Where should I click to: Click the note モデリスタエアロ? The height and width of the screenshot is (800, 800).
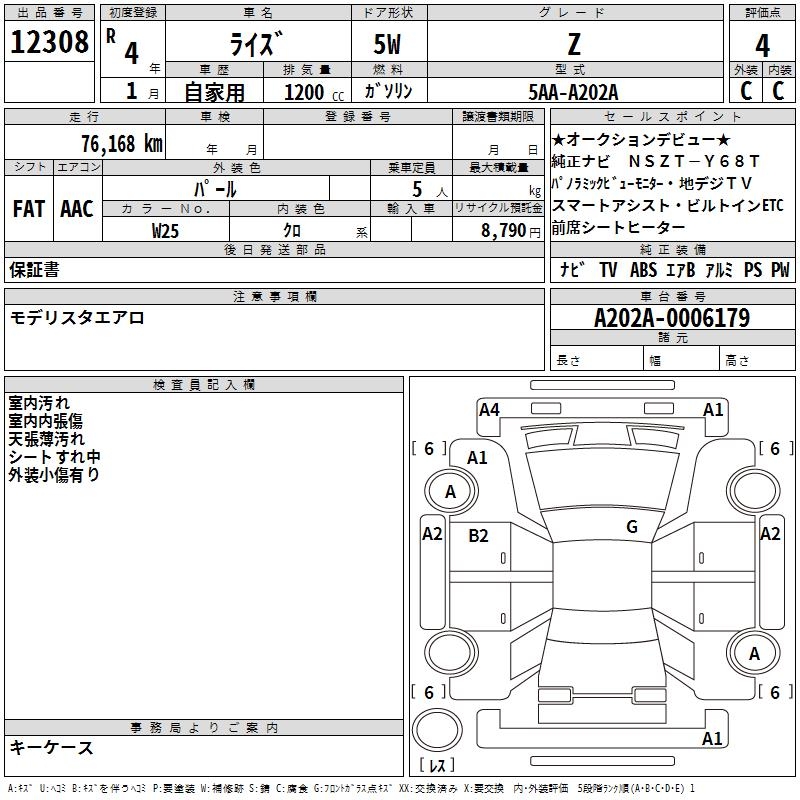coord(77,317)
